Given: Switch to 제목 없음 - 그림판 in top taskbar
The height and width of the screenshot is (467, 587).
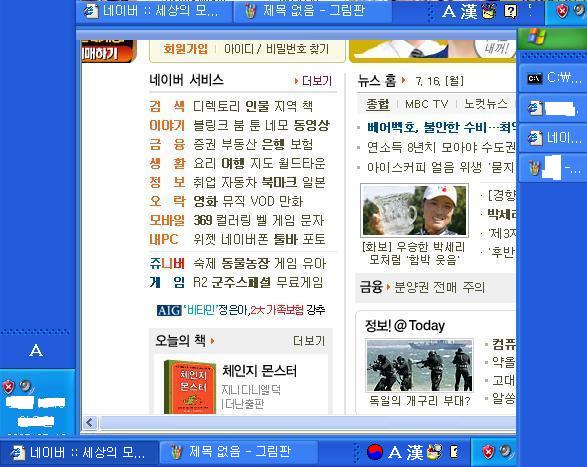Looking at the screenshot, I should point(313,11).
